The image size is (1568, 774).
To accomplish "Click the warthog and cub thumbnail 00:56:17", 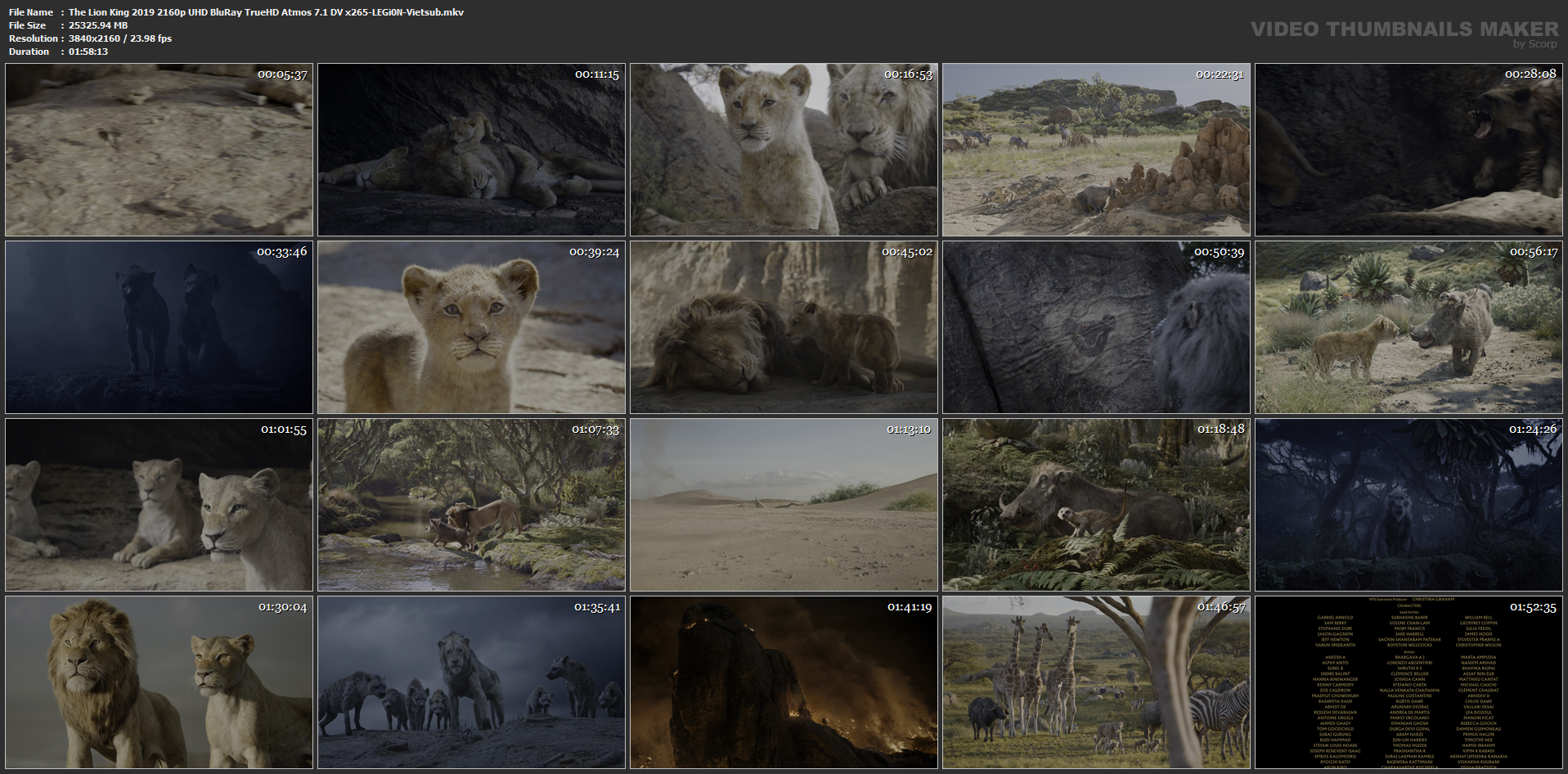I will click(1409, 327).
